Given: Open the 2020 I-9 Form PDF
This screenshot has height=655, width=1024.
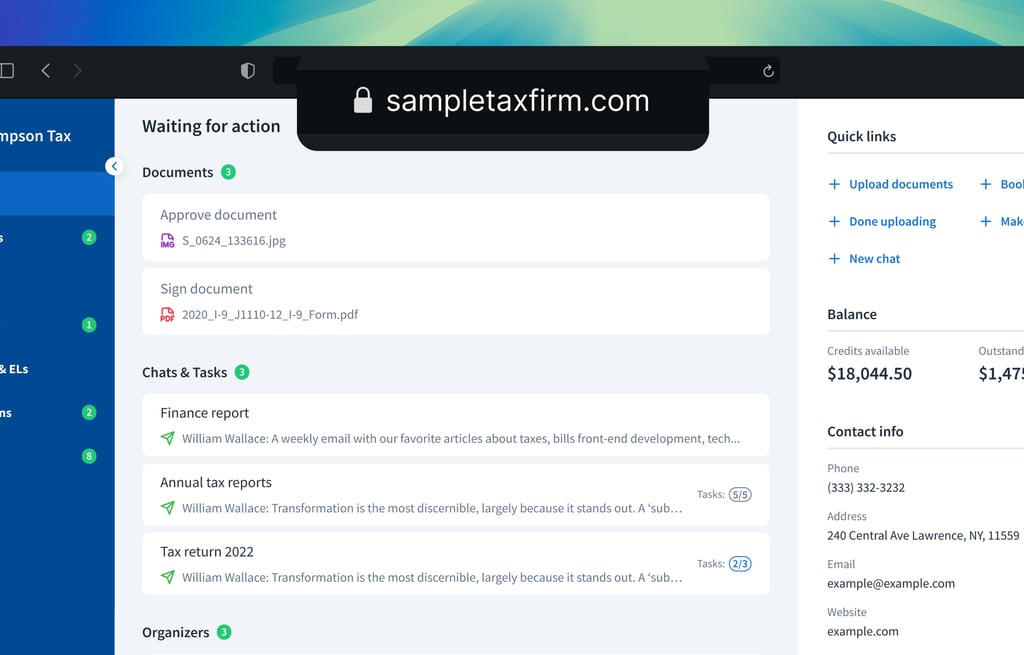Looking at the screenshot, I should 269,315.
